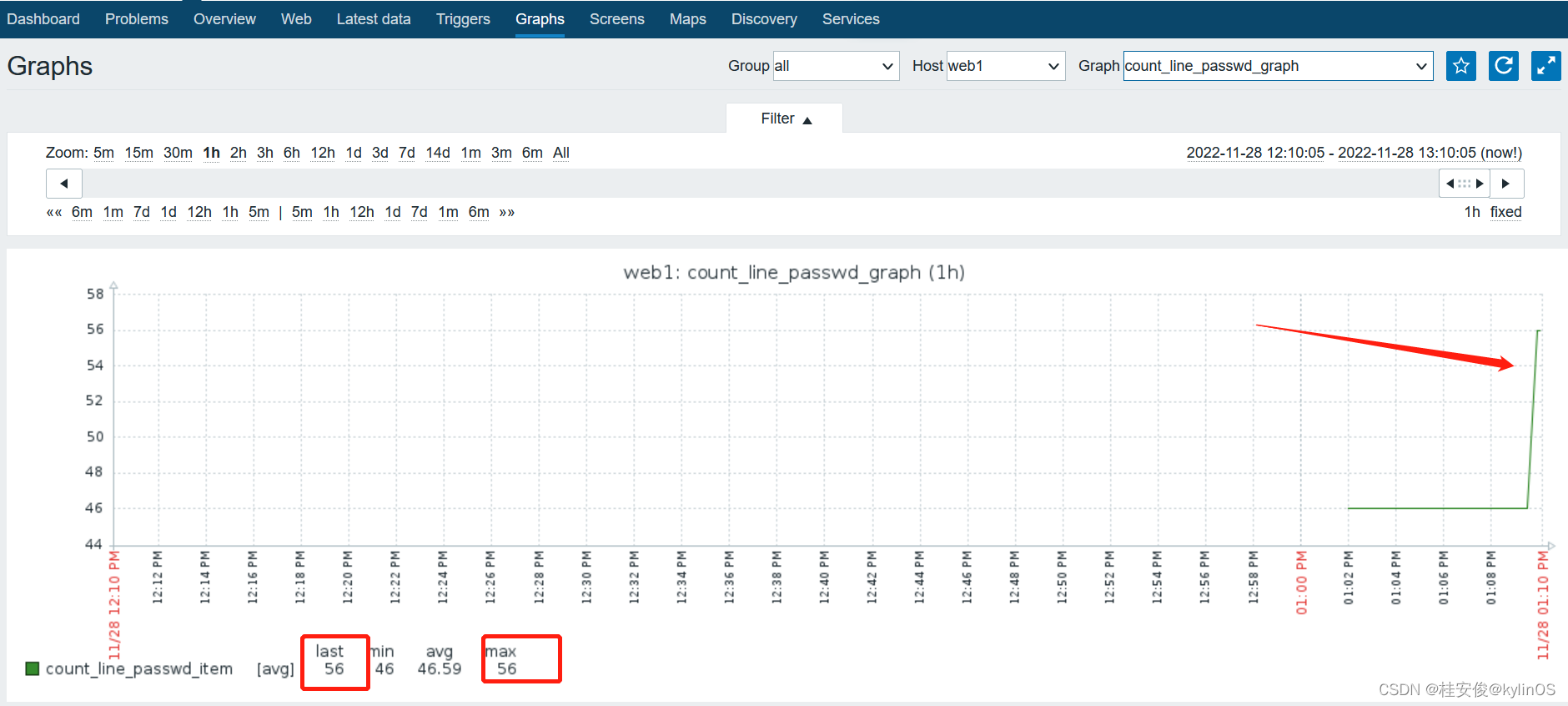Move the time range forward with the right arrow button
The image size is (1568, 706).
[x=1506, y=184]
